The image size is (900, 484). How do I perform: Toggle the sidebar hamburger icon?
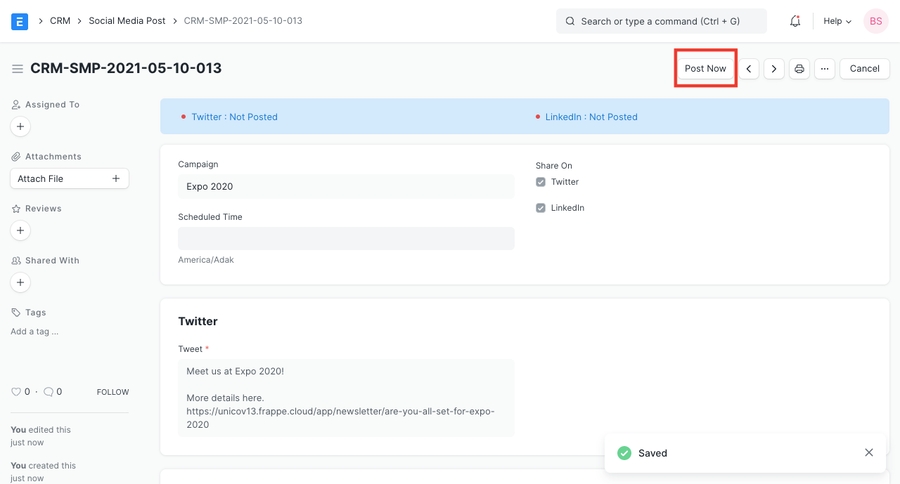pyautogui.click(x=17, y=69)
